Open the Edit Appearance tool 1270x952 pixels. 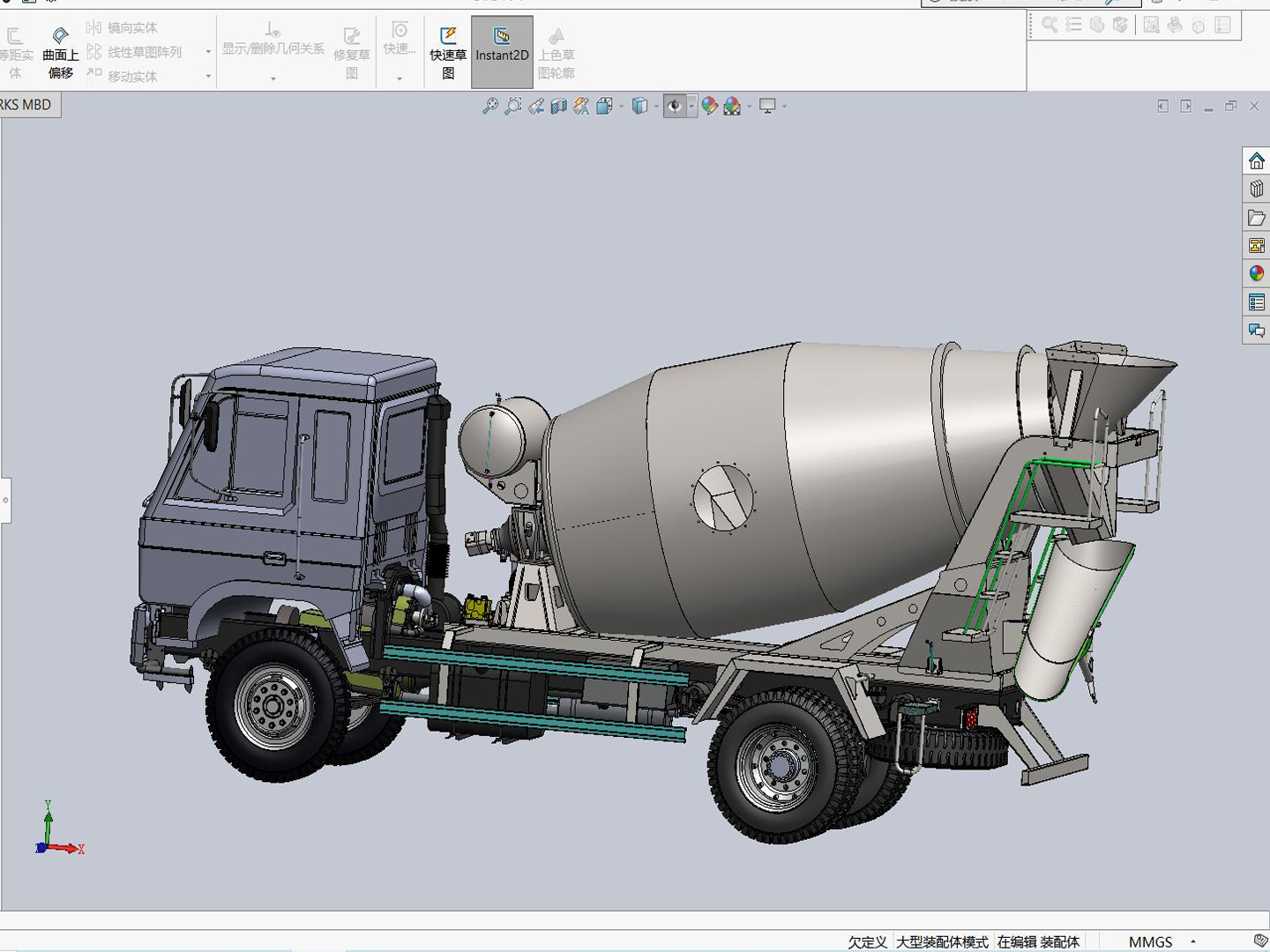click(x=709, y=107)
